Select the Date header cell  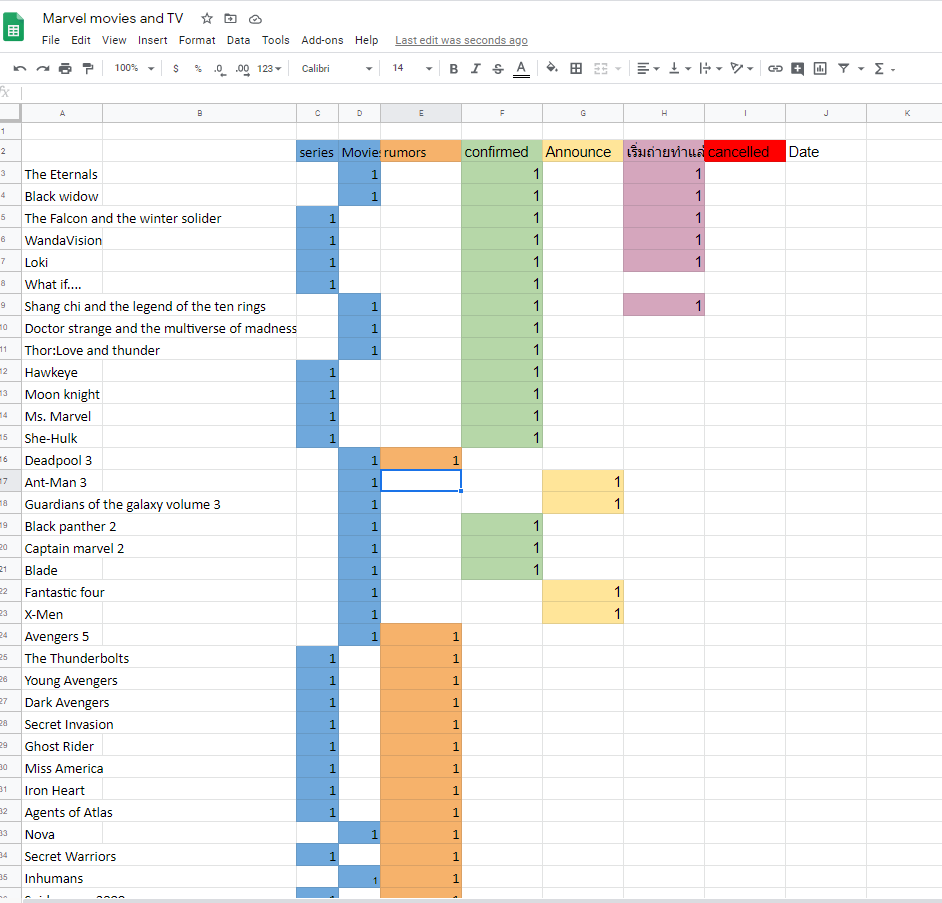click(826, 151)
